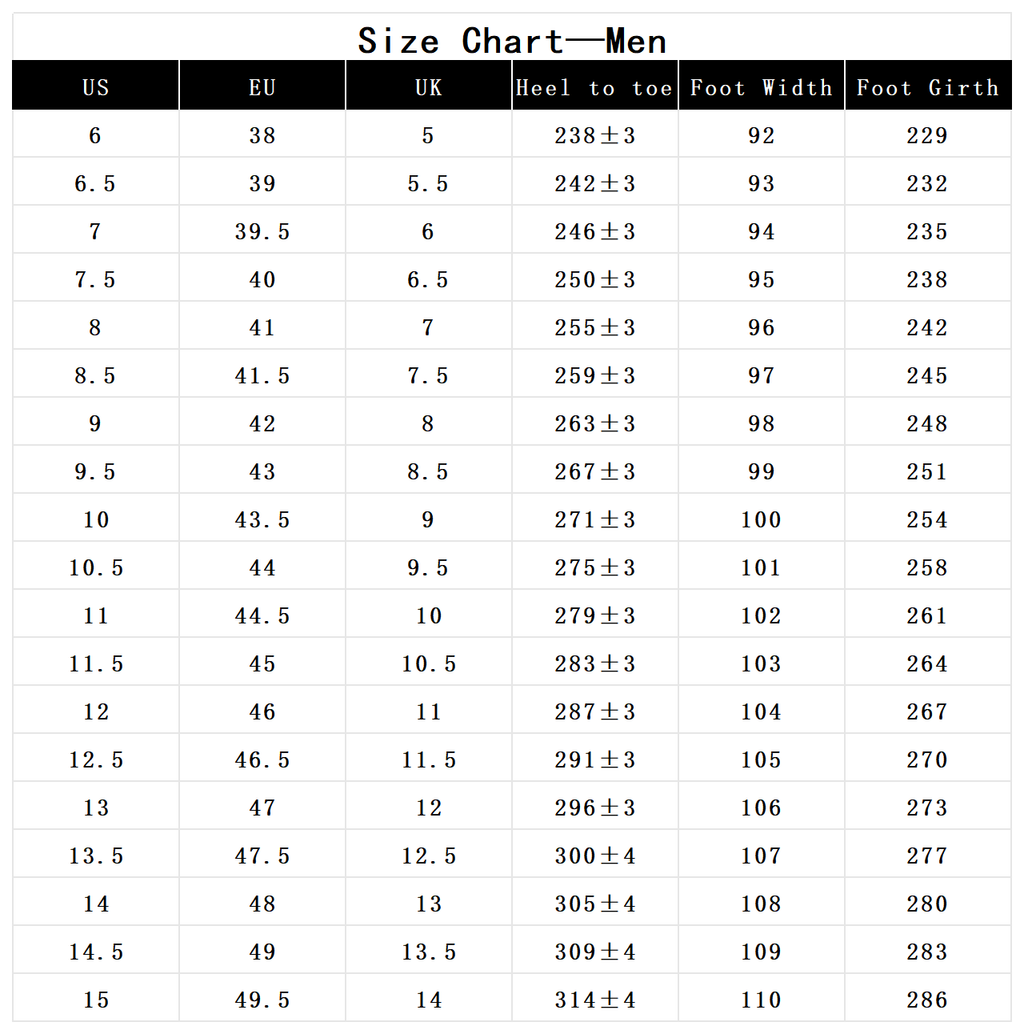The height and width of the screenshot is (1034, 1024).
Task: Select the UK size 10.5 cell
Action: pos(429,663)
